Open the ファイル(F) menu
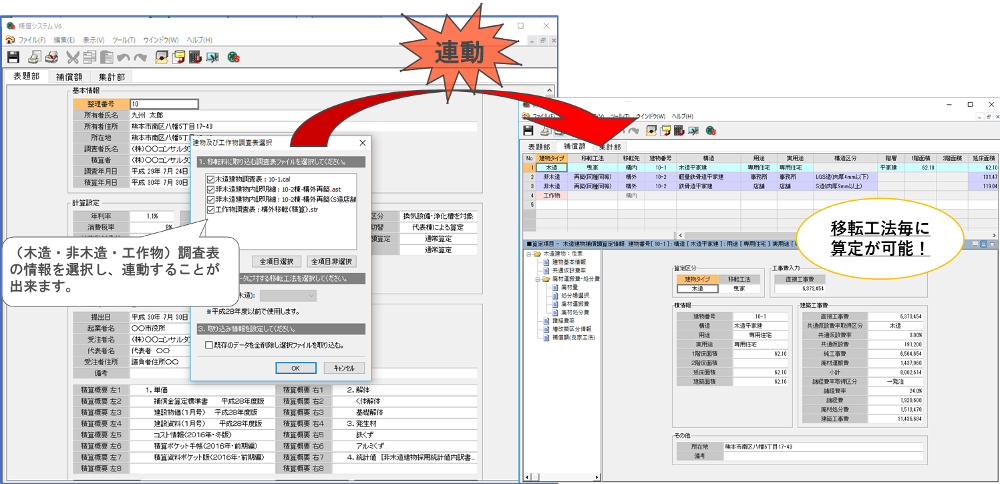The height and width of the screenshot is (484, 1000). pos(31,39)
